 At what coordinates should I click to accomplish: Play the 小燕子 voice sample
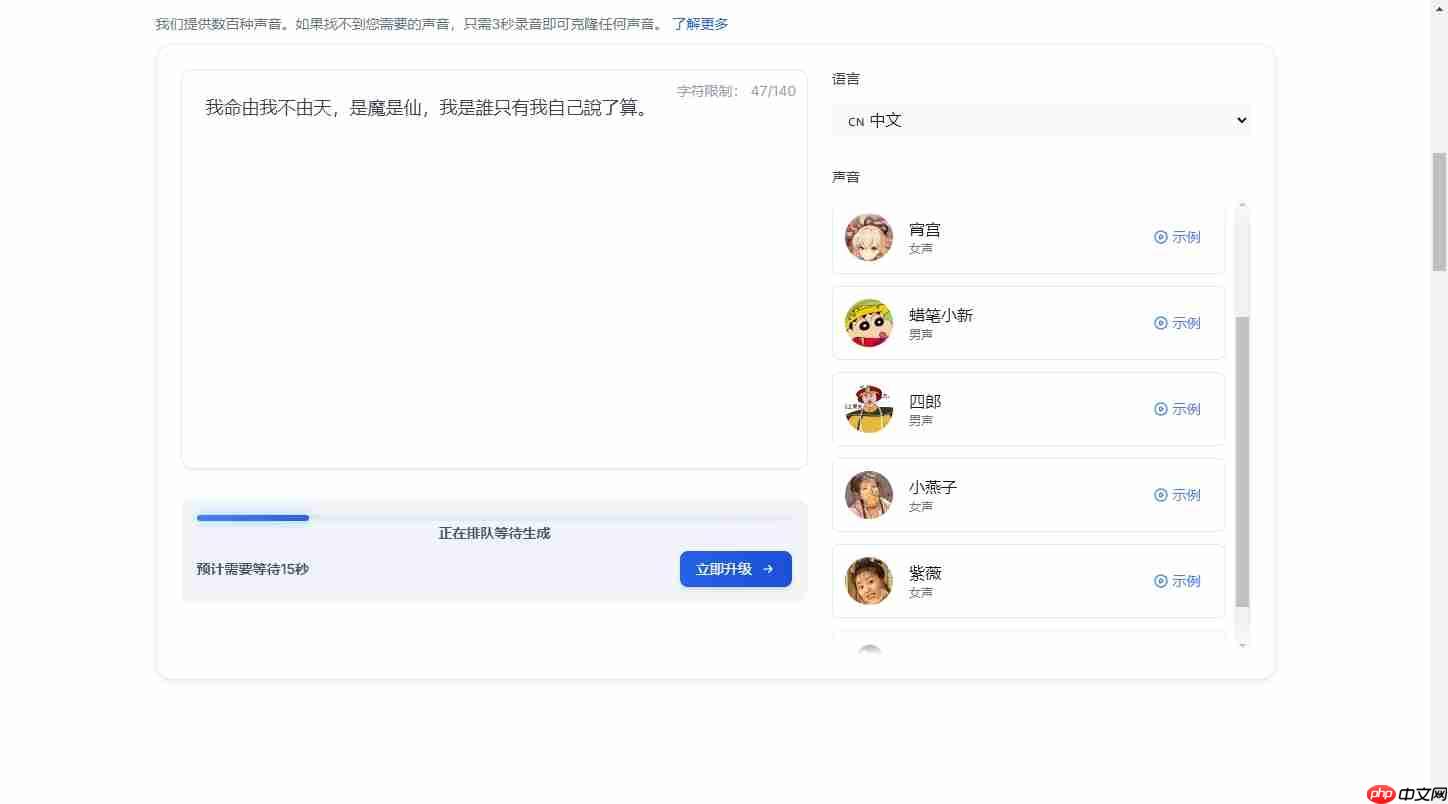click(x=1176, y=494)
